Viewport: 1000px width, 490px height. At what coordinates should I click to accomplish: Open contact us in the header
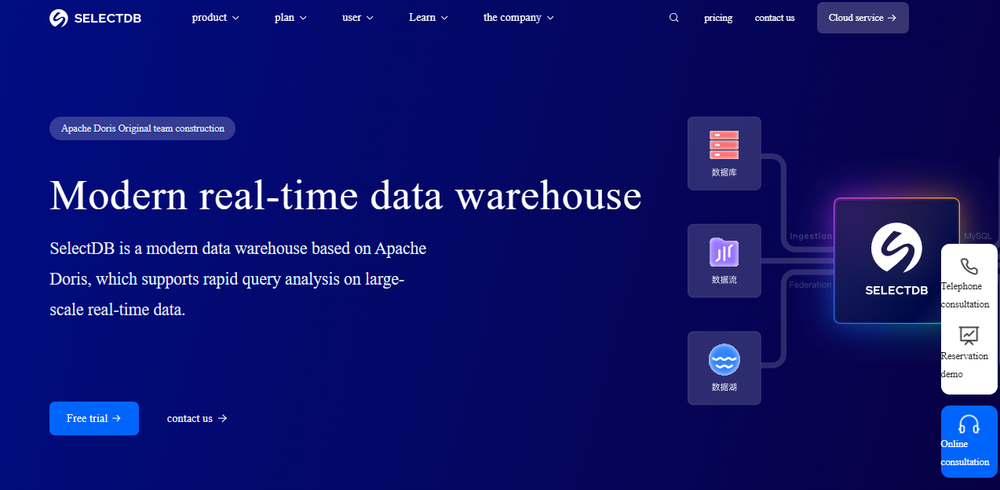774,18
